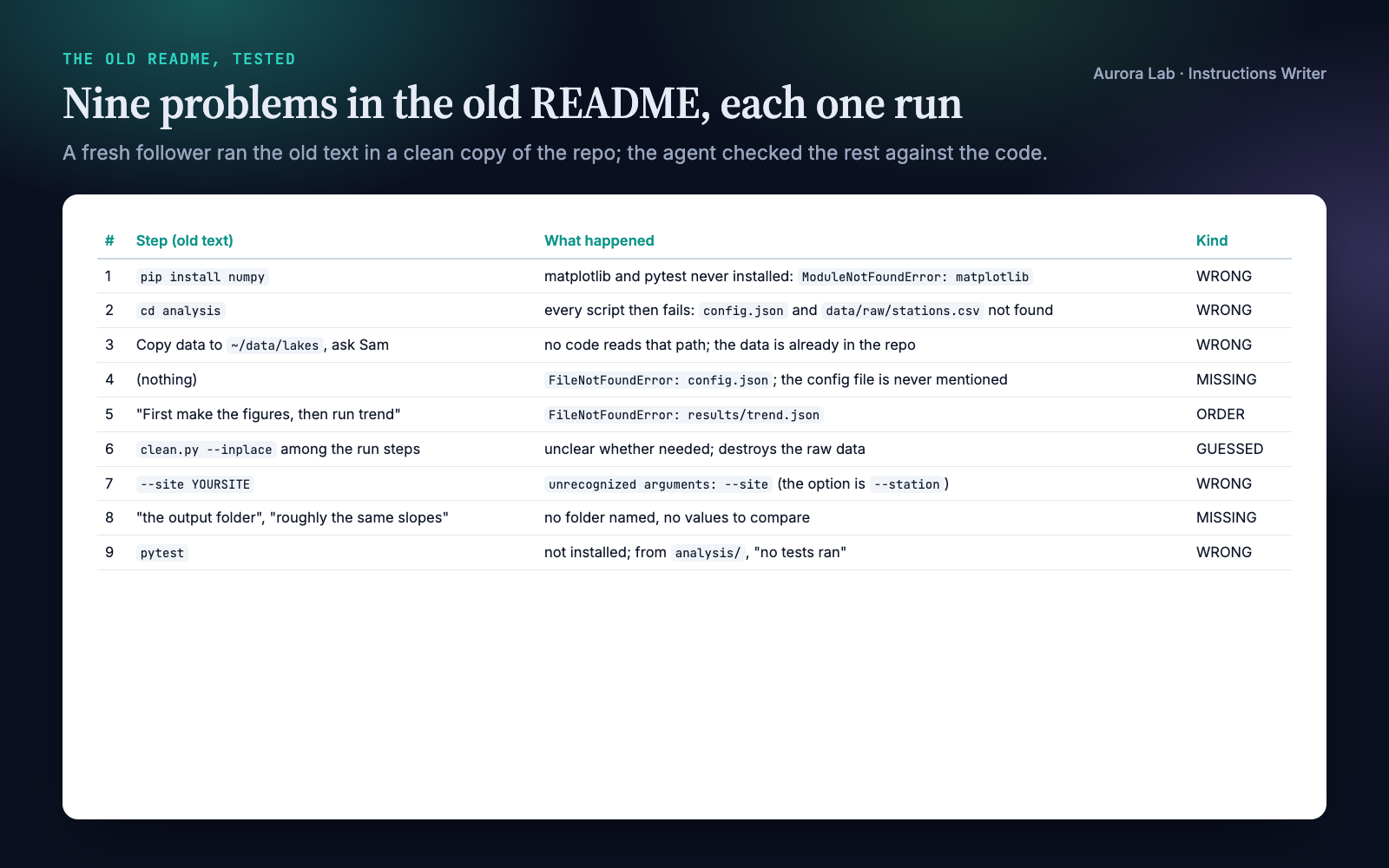Select the 'pip install numpy' code snippet

point(202,277)
